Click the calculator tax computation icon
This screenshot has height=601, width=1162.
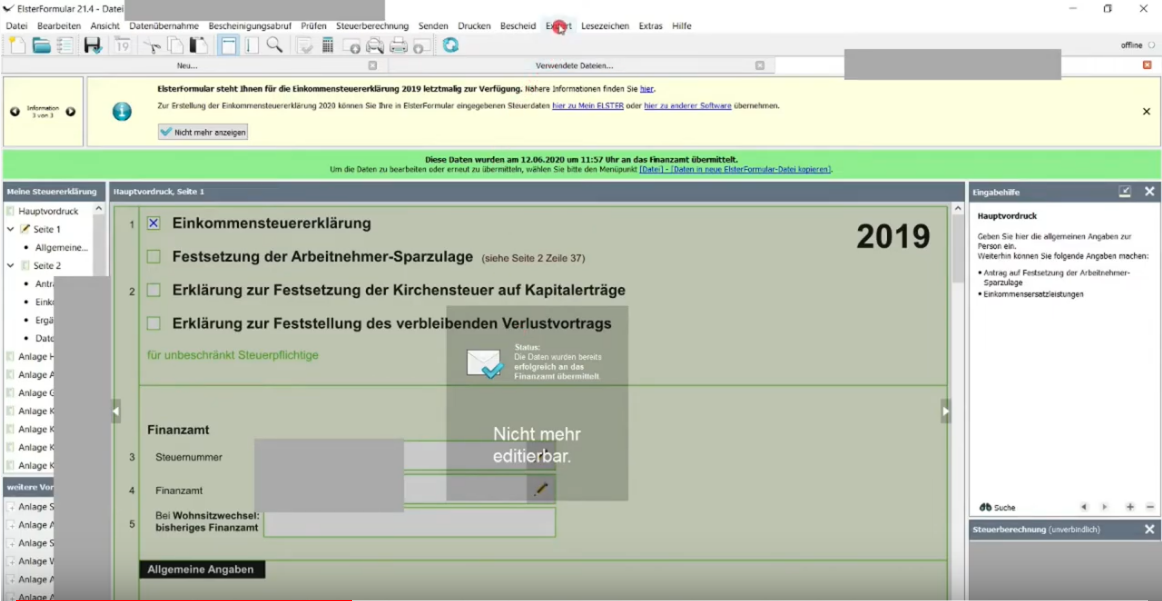tap(328, 45)
